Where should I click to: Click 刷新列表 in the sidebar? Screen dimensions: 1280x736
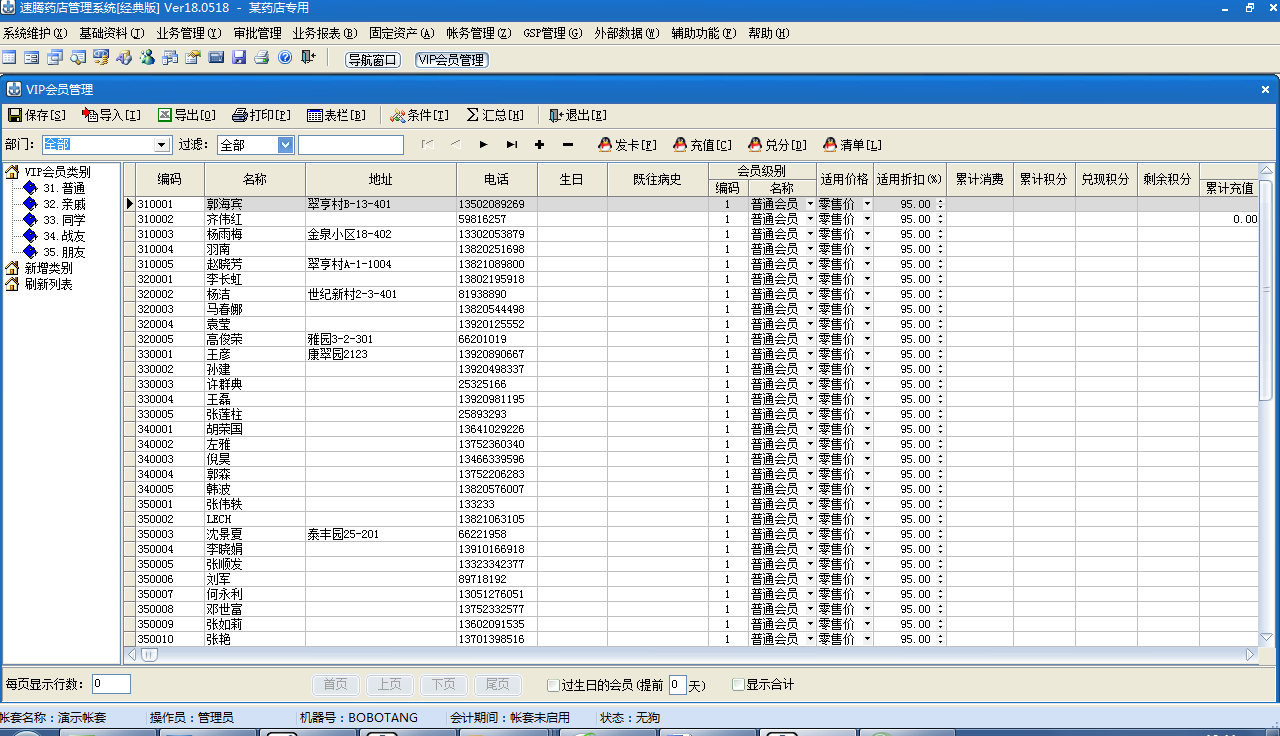coord(48,284)
